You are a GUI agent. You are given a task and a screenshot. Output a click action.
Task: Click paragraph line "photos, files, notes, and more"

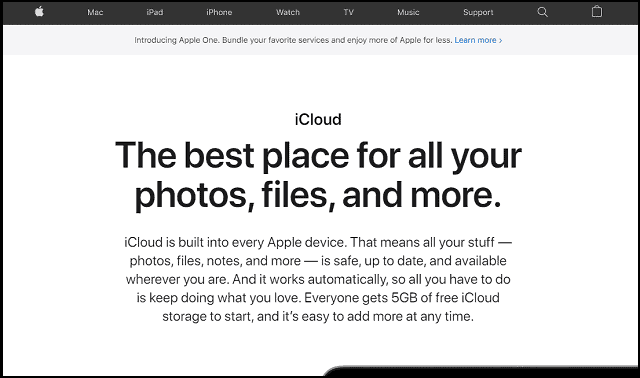click(318, 260)
